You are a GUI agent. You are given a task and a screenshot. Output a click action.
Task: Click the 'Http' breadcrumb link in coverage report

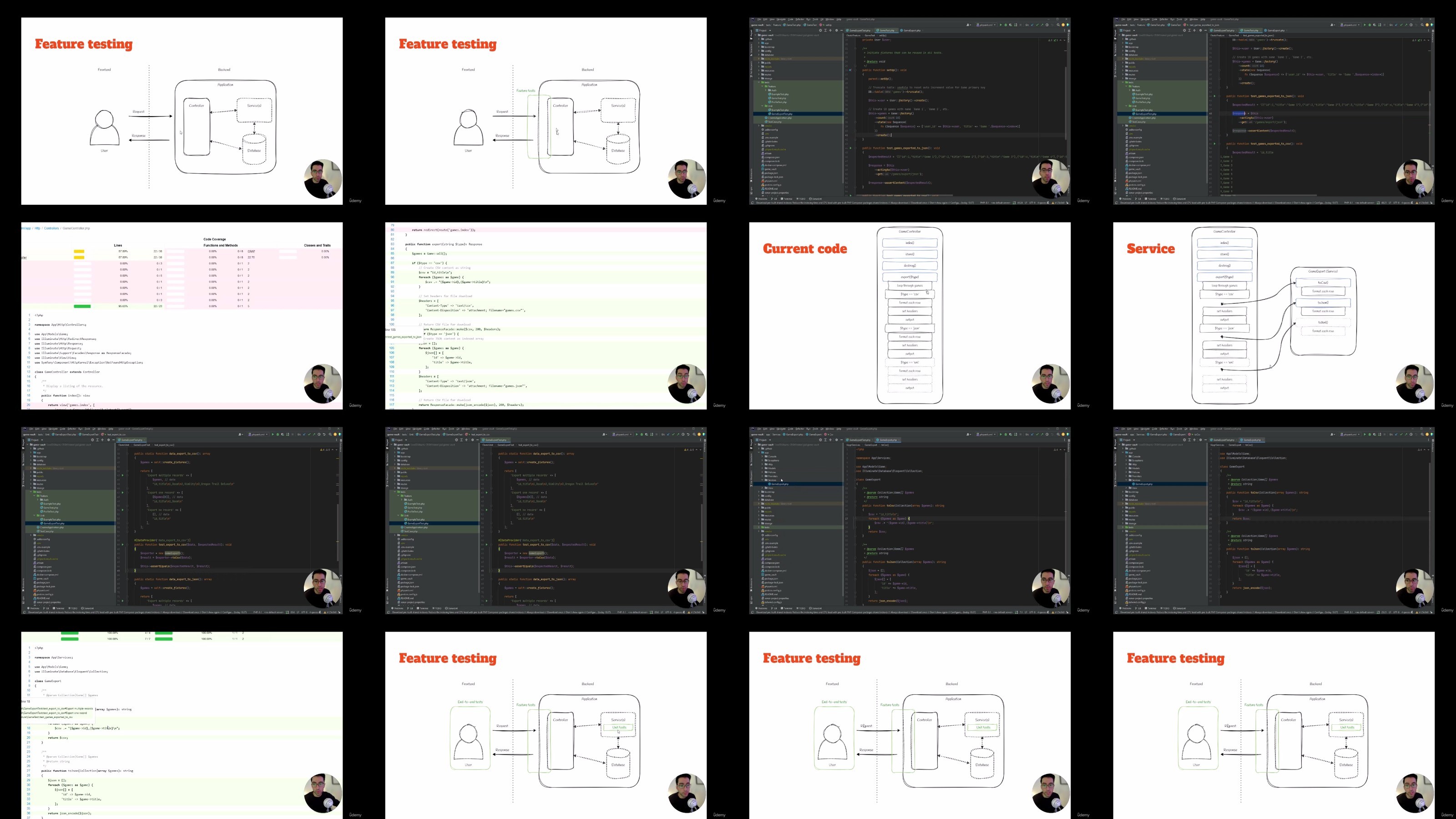coord(37,228)
